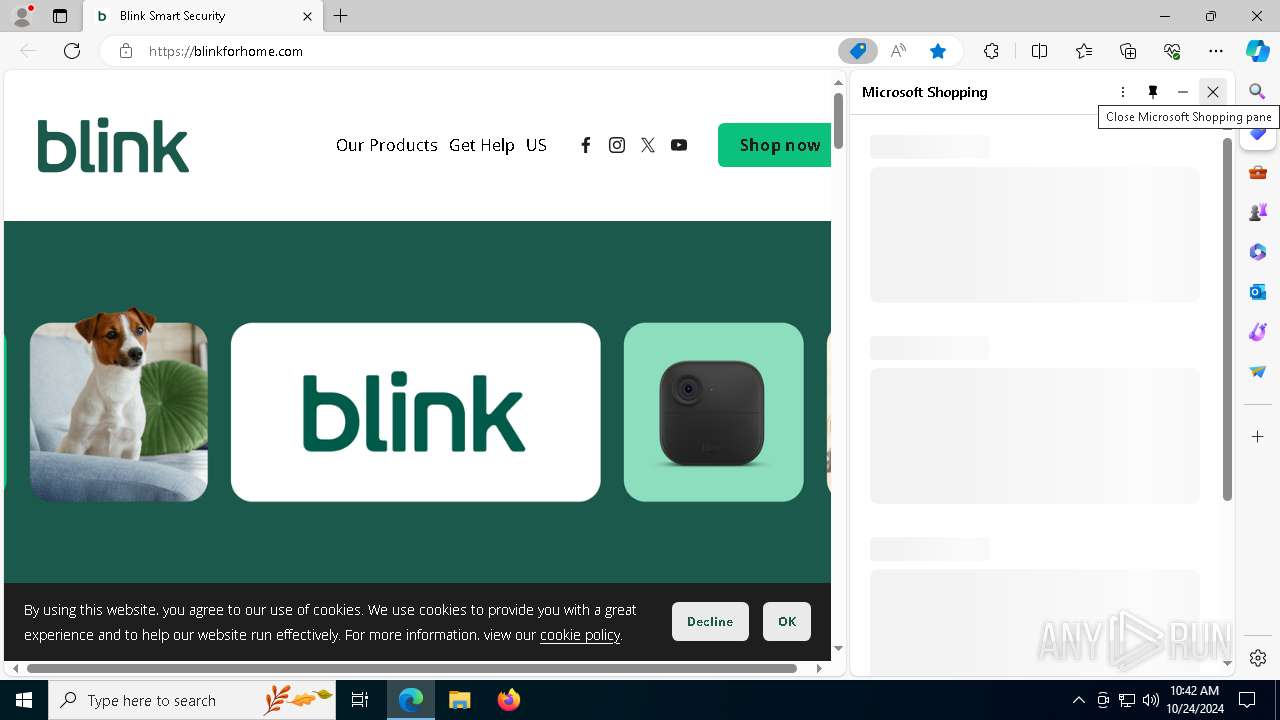Activate Read aloud icon in address bar
The height and width of the screenshot is (720, 1280).
898,51
